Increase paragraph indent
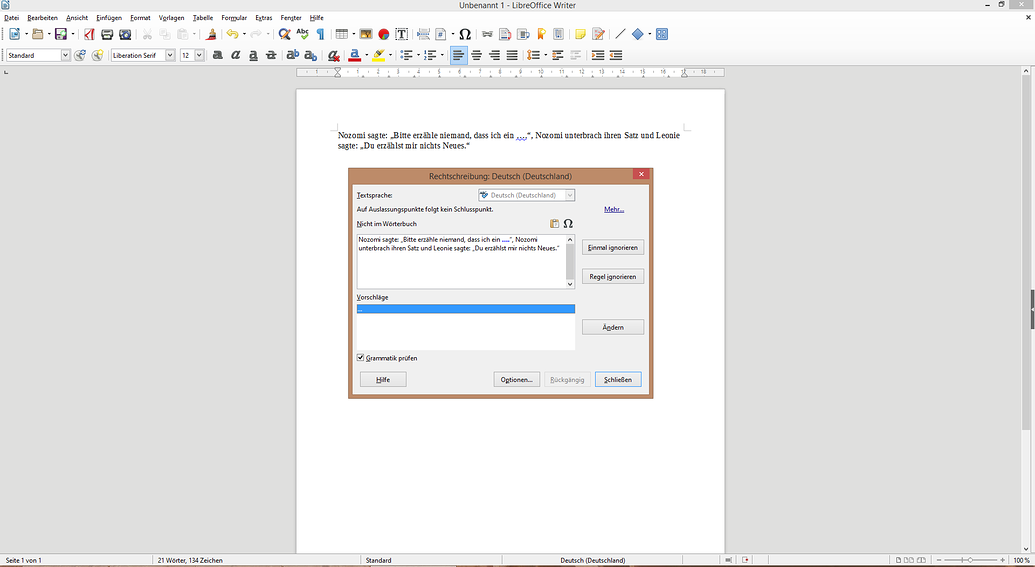Screen dimensions: 1035x567 click(x=598, y=55)
